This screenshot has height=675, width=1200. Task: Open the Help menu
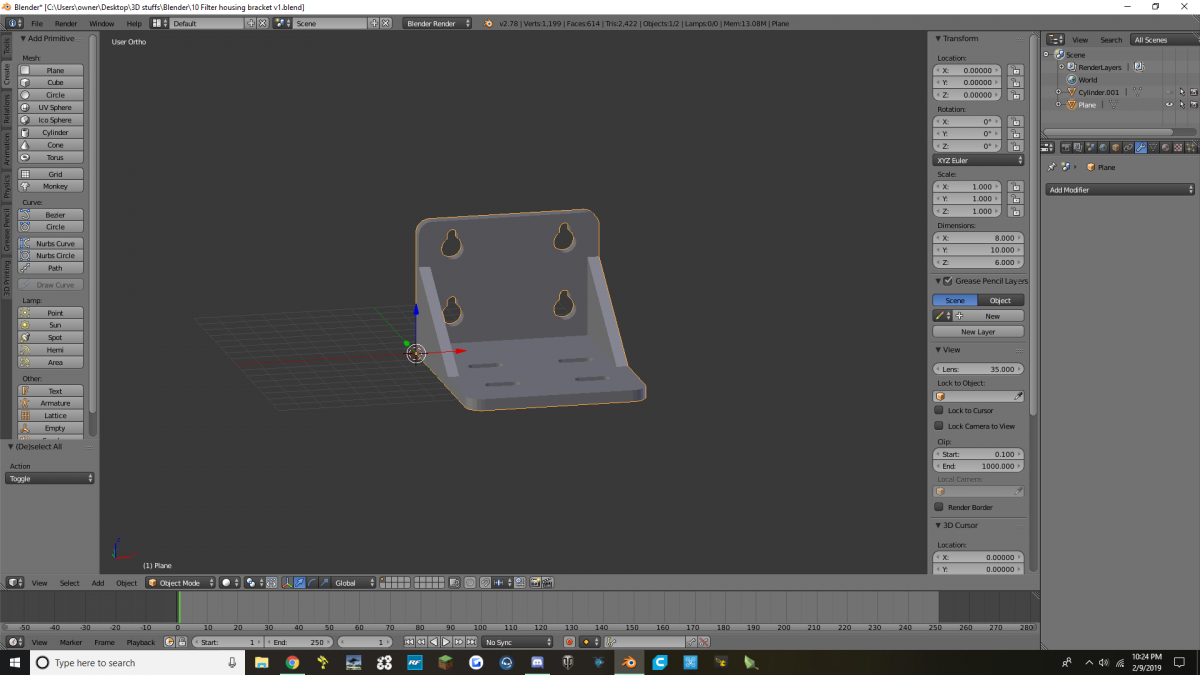pos(134,23)
